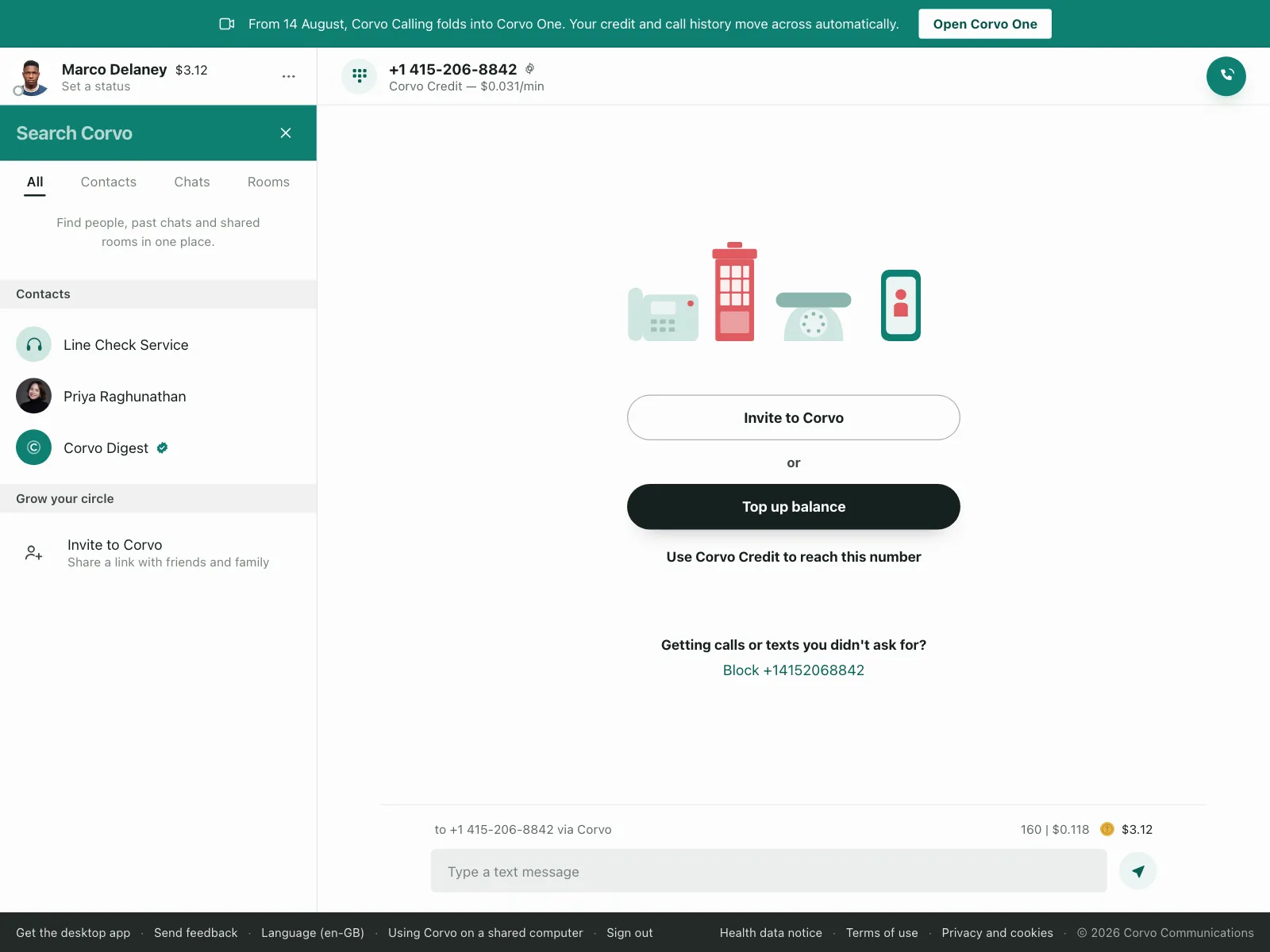The width and height of the screenshot is (1270, 952).
Task: Switch to the Chats tab
Action: [x=192, y=182]
